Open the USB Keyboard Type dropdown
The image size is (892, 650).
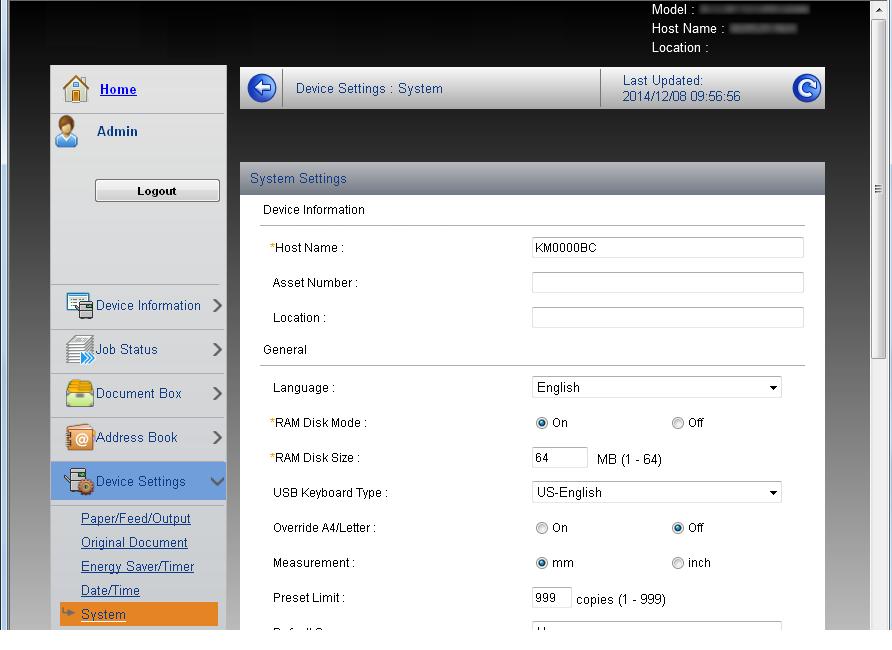[656, 492]
